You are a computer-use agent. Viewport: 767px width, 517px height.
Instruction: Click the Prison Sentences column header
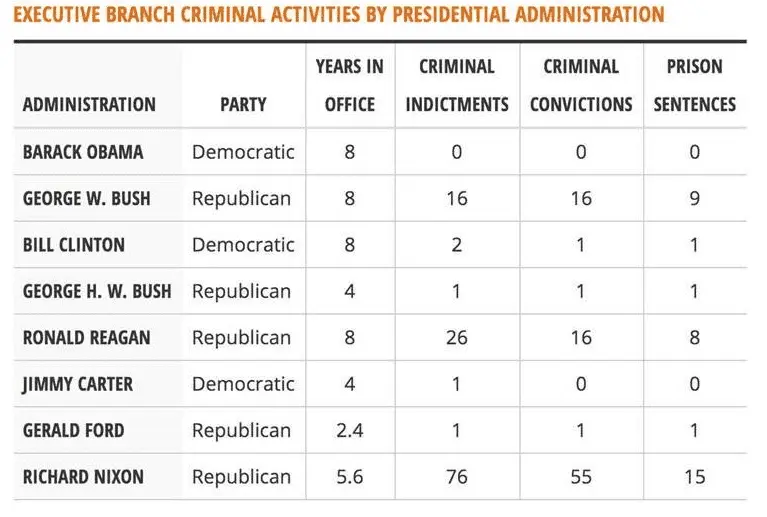[x=694, y=86]
